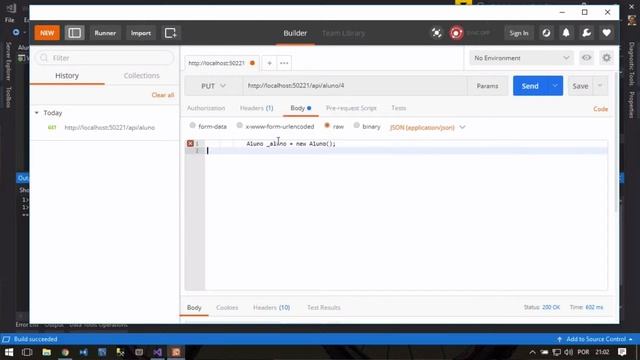640x360 pixels.
Task: Click the Status 200 OK text
Action: (542, 307)
